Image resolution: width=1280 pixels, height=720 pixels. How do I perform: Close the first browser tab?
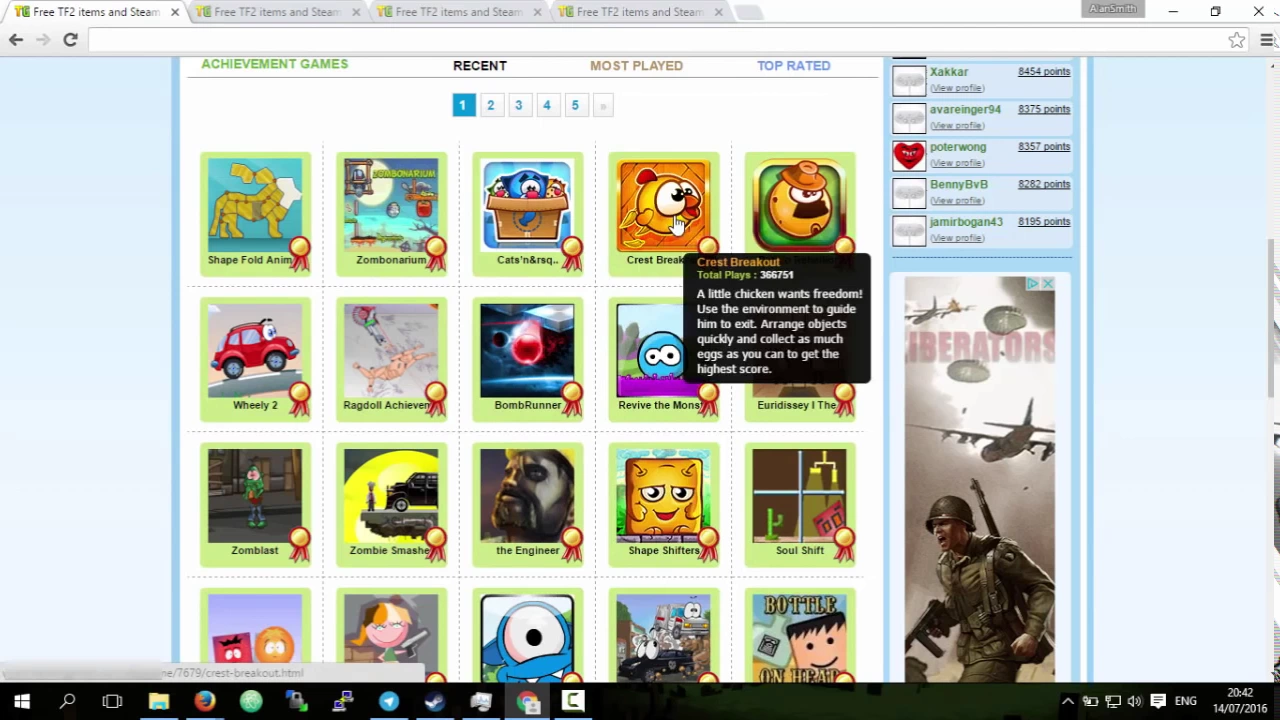[175, 12]
